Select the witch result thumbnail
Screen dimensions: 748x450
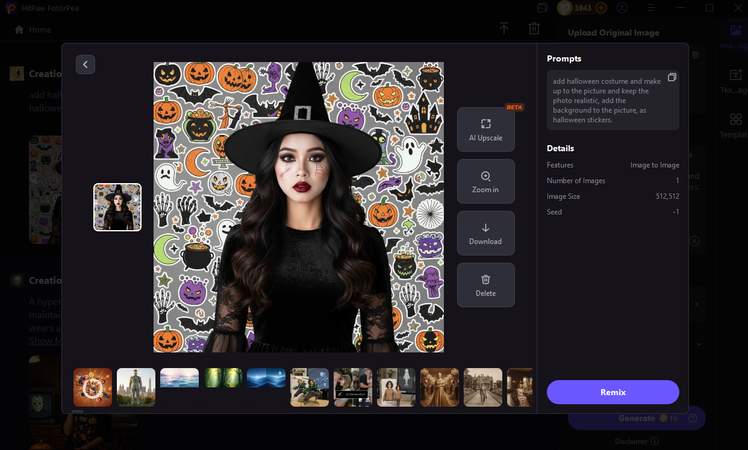[117, 207]
